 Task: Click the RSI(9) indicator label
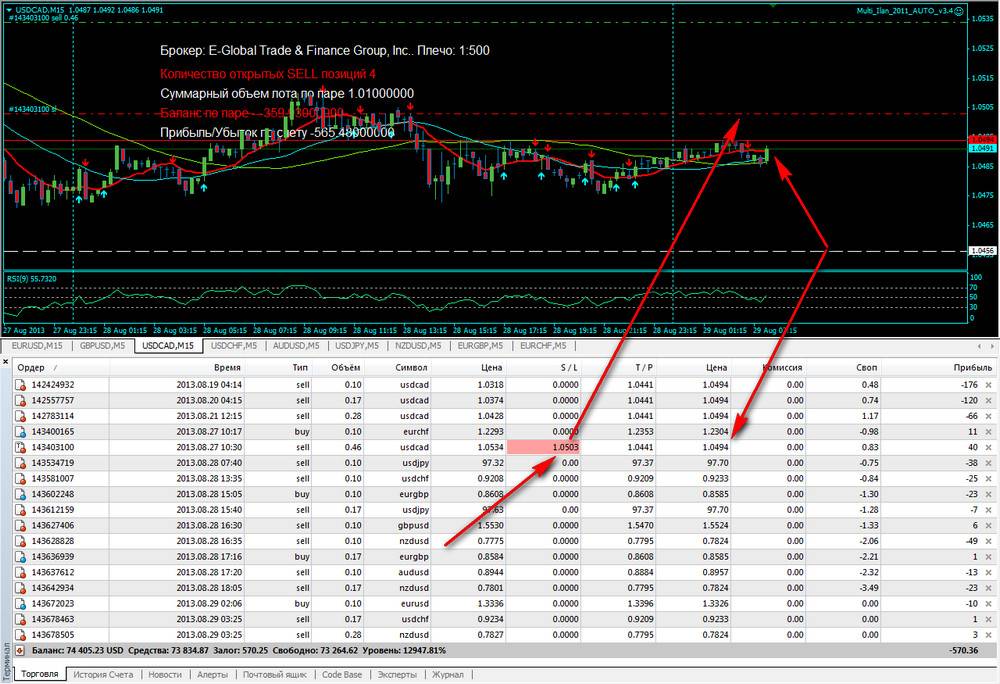(32, 277)
